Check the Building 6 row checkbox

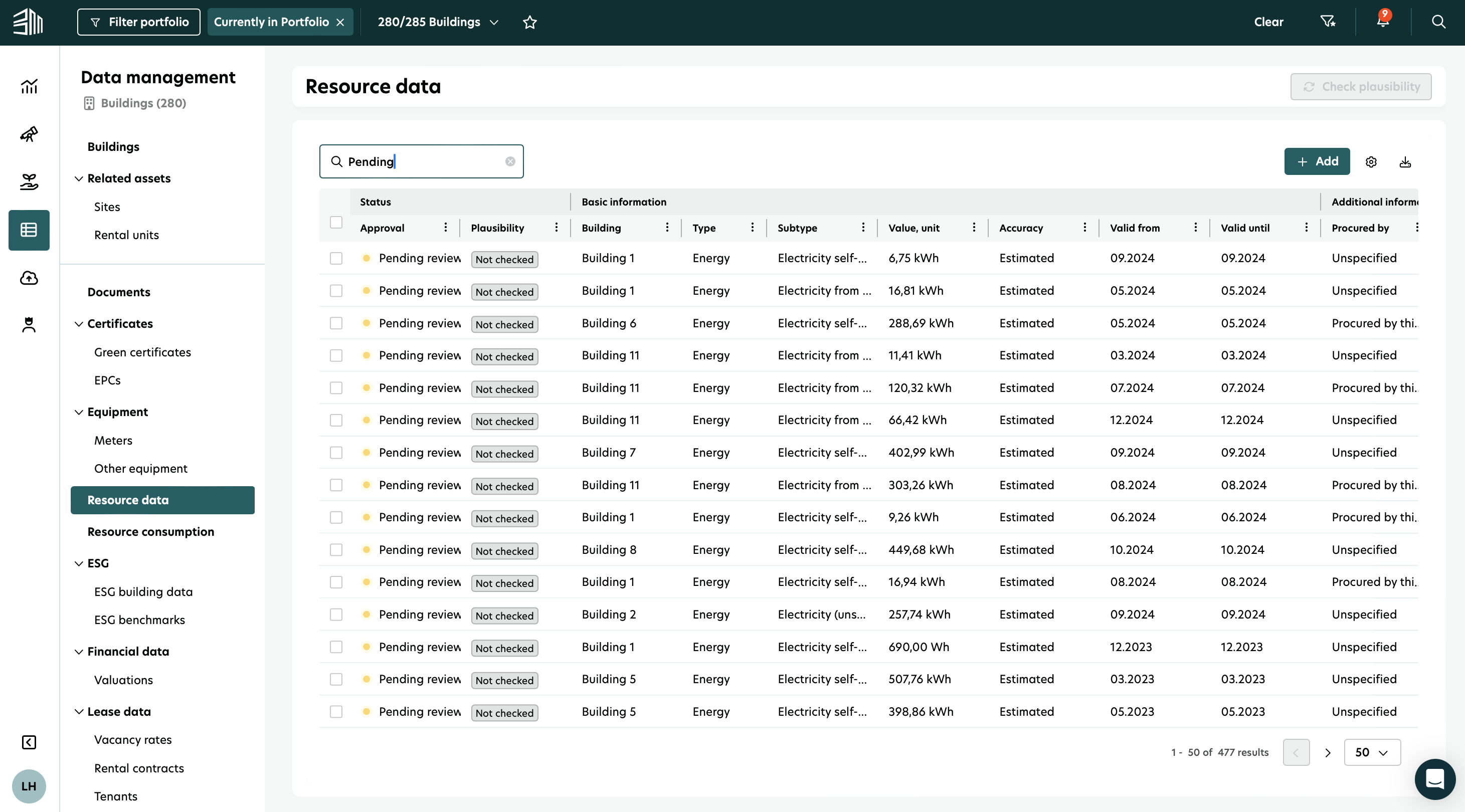[336, 323]
